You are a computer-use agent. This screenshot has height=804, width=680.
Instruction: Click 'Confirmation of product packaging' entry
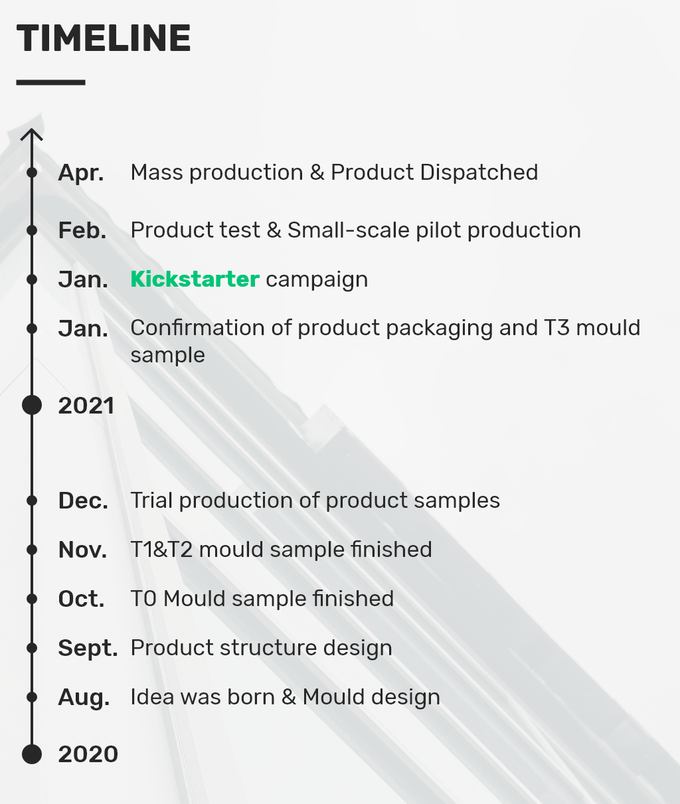(385, 341)
